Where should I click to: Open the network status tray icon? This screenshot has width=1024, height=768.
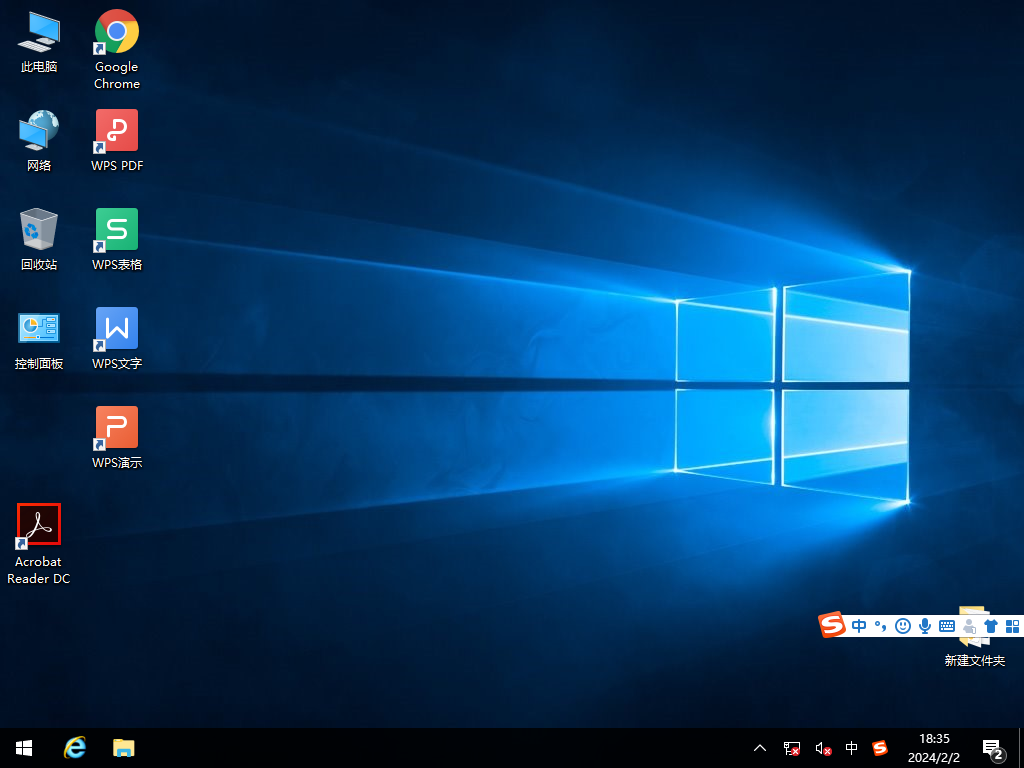[x=792, y=748]
